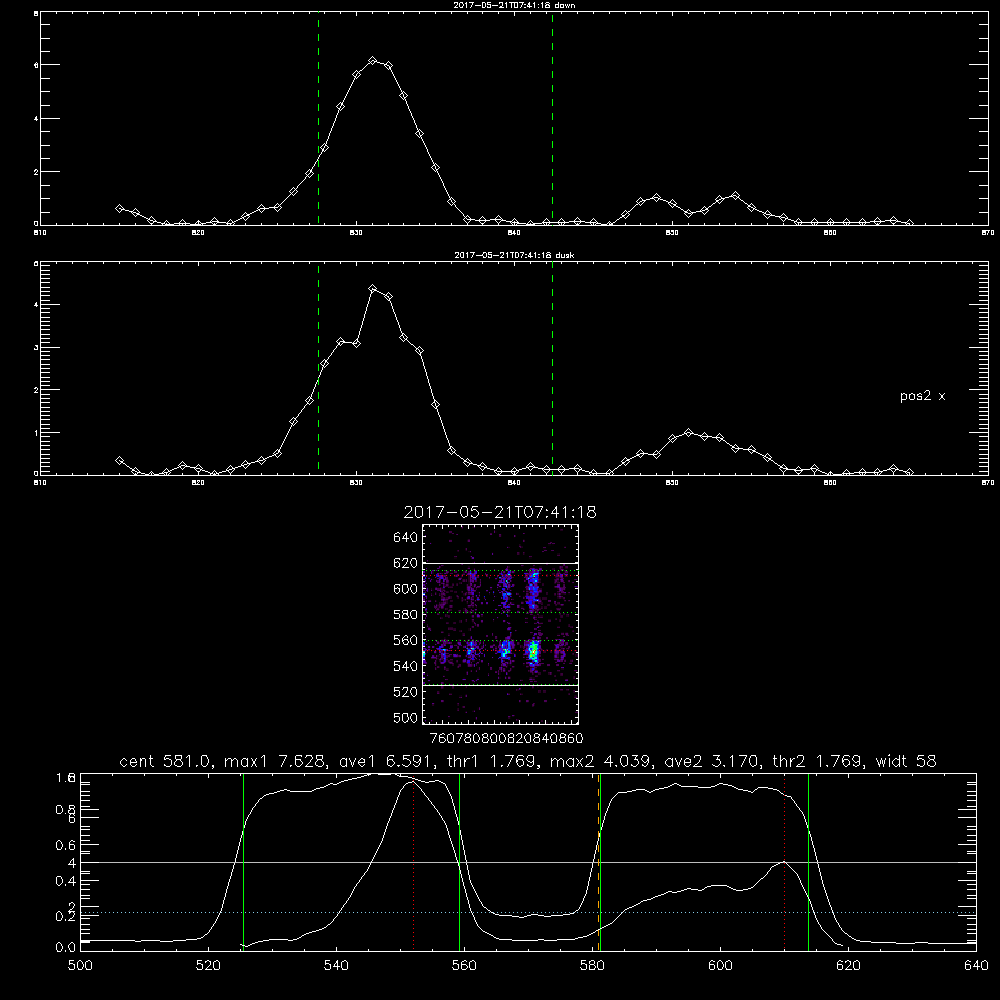Click upper white horizontal line at 620 in image
The height and width of the screenshot is (1000, 1000).
point(501,563)
